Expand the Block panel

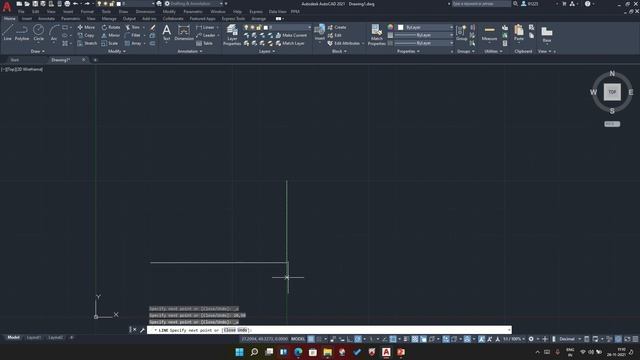(339, 51)
